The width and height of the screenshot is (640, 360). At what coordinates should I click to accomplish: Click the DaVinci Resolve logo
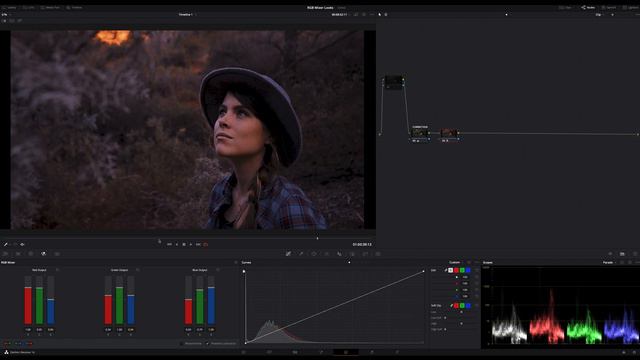(x=6, y=352)
